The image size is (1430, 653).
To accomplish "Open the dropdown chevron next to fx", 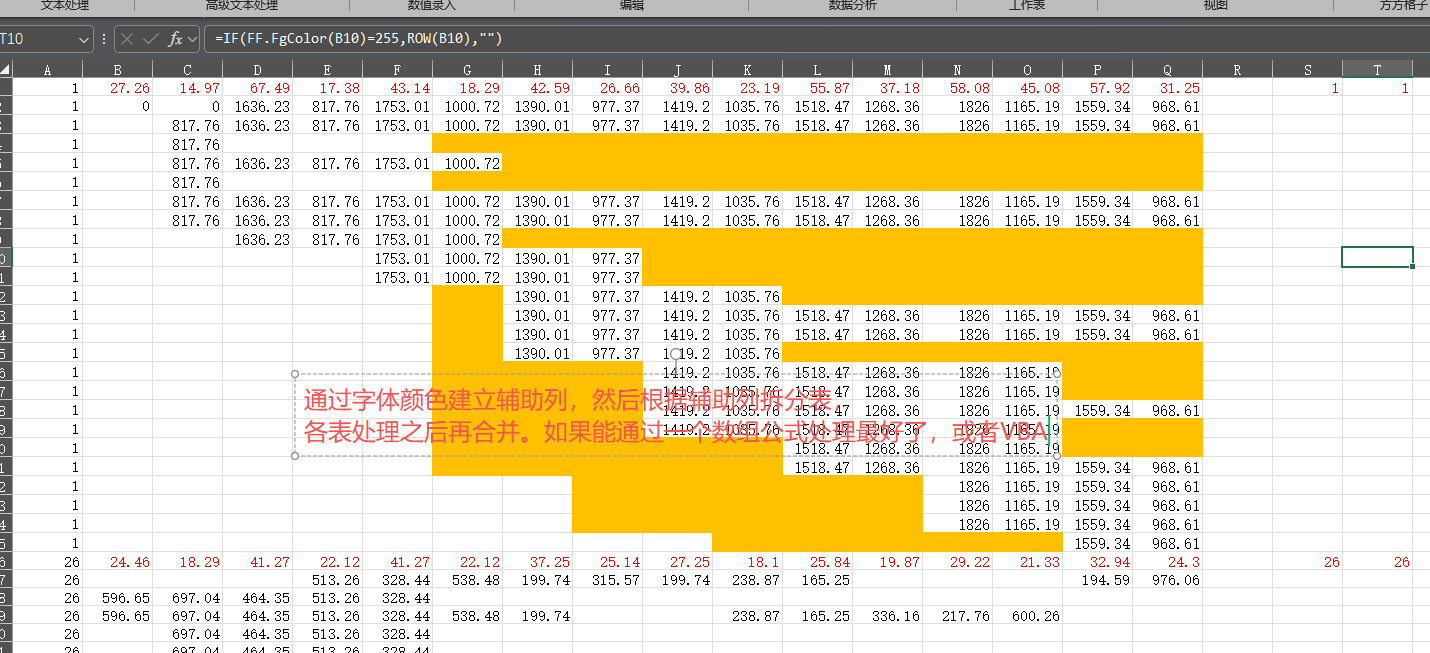I will point(192,39).
